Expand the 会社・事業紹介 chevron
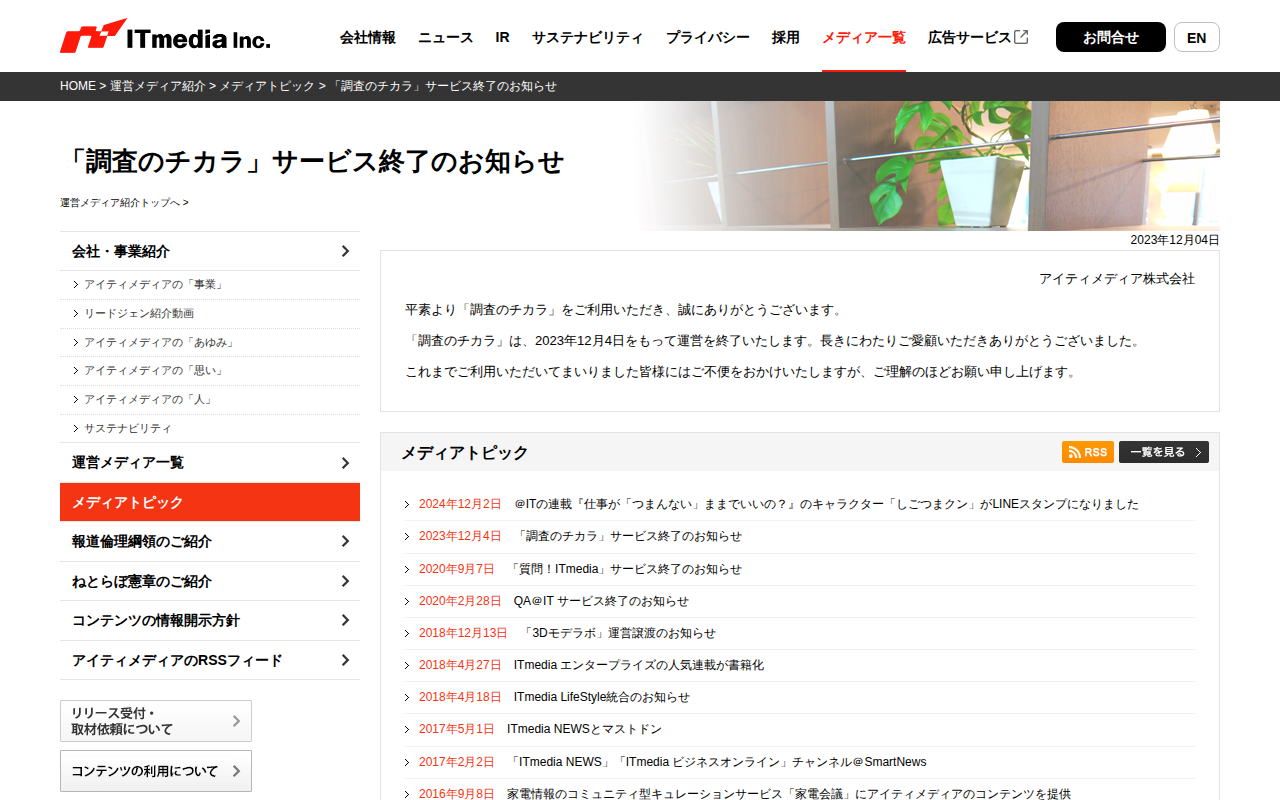This screenshot has width=1280, height=800. [x=345, y=251]
